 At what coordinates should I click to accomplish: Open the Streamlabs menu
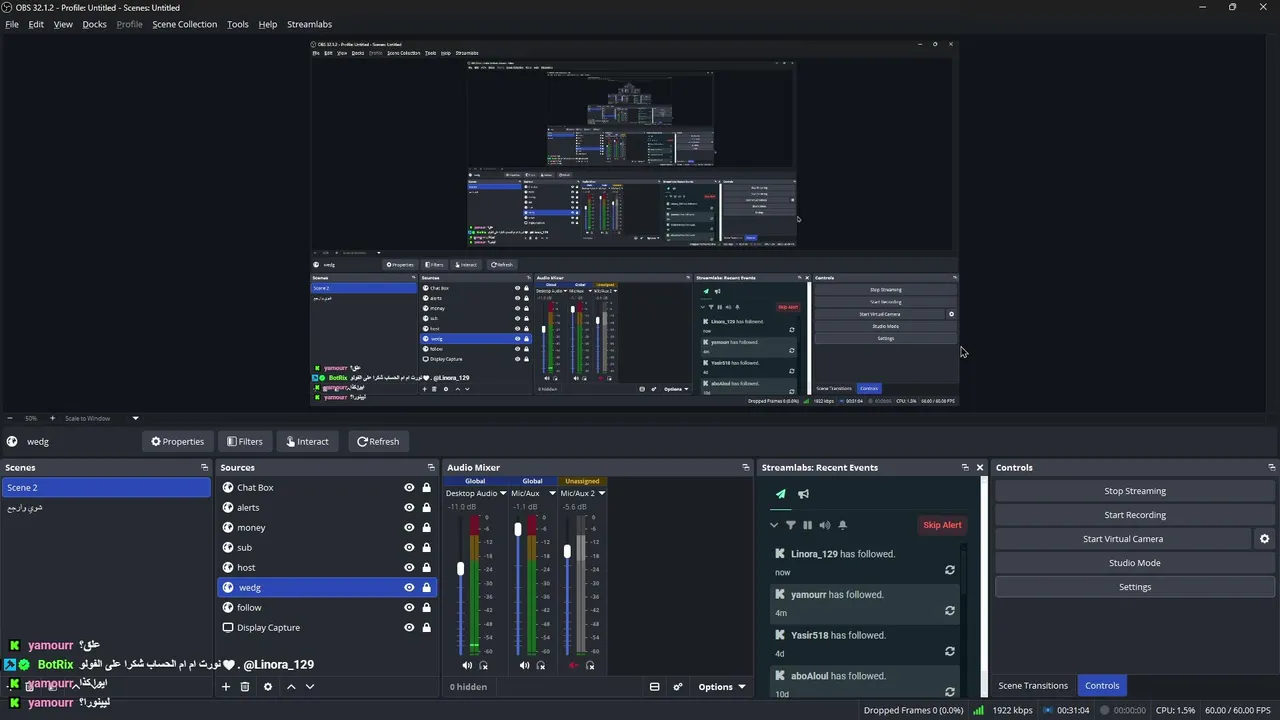(309, 24)
